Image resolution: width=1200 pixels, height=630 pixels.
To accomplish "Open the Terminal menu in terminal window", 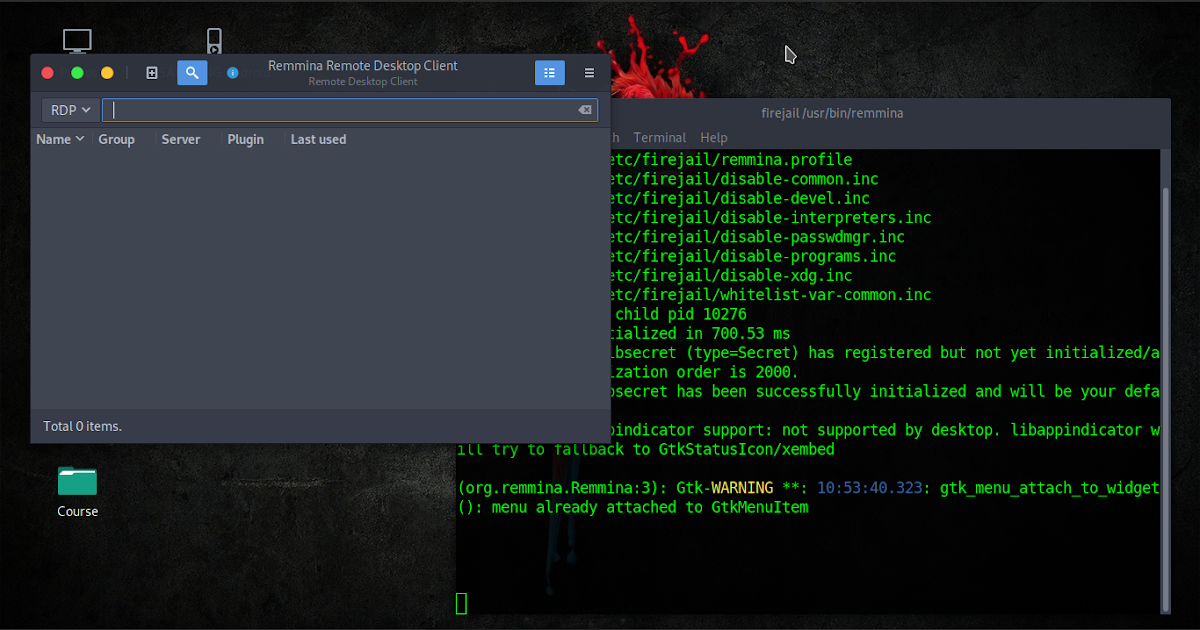I will [659, 138].
